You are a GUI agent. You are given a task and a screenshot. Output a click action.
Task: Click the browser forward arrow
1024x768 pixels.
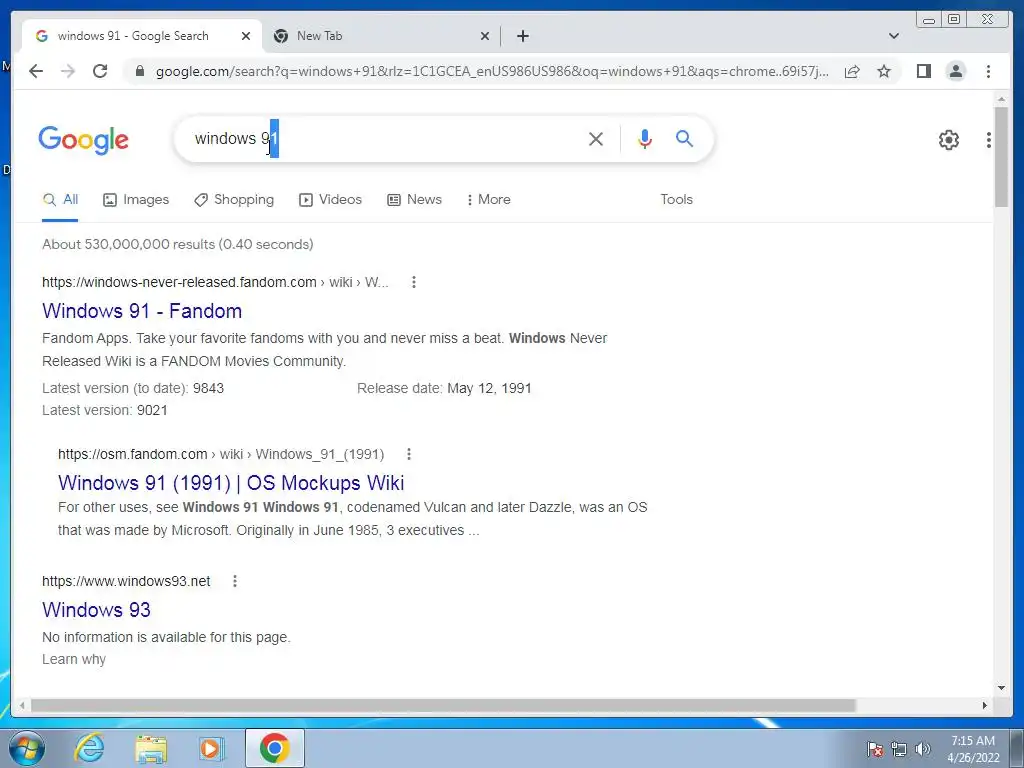pyautogui.click(x=68, y=71)
